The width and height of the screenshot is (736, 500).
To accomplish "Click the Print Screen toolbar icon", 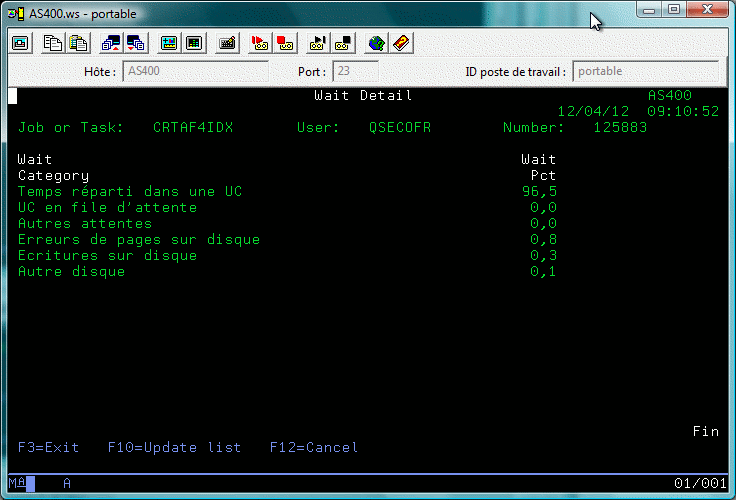I will [21, 43].
